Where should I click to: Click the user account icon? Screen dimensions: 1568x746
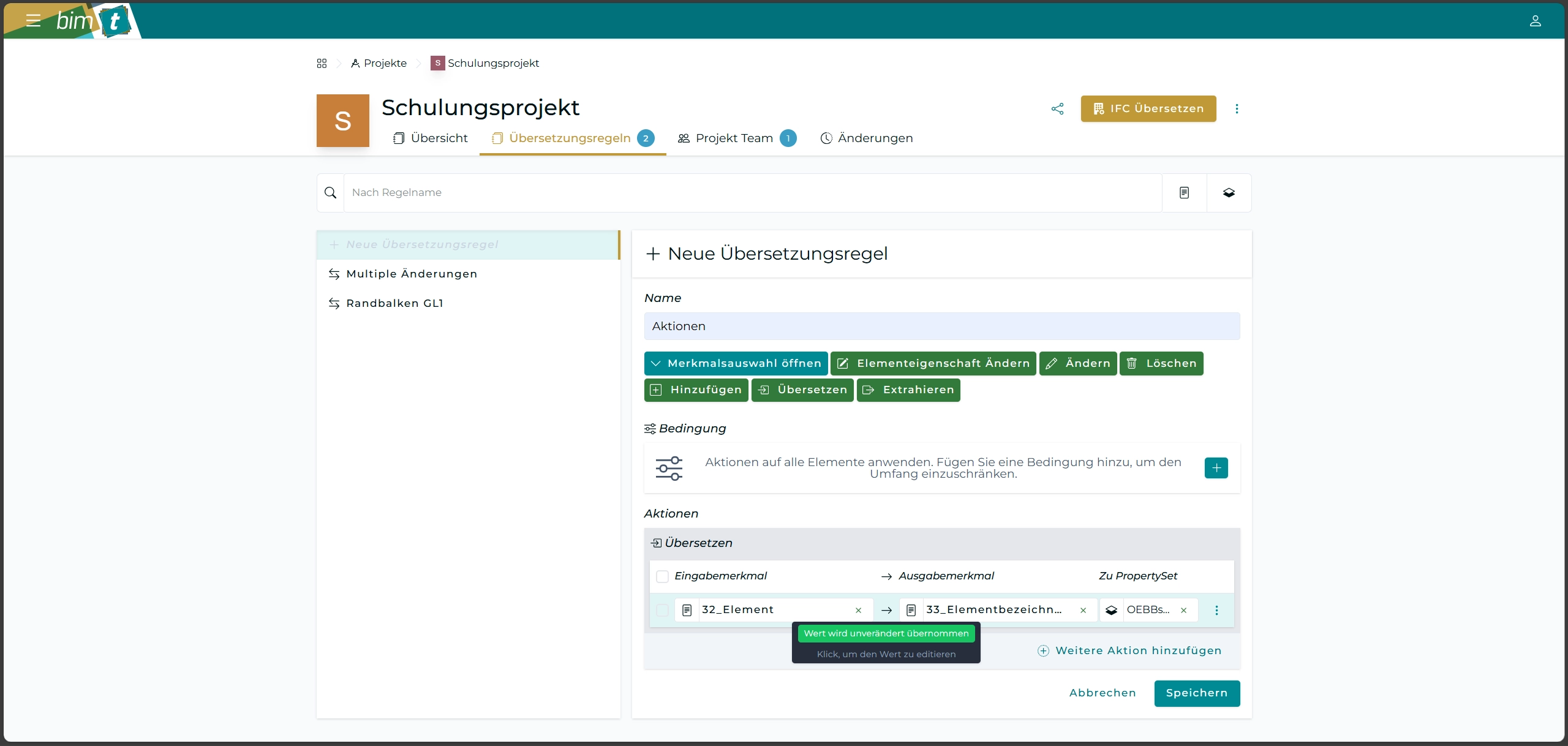click(1535, 21)
